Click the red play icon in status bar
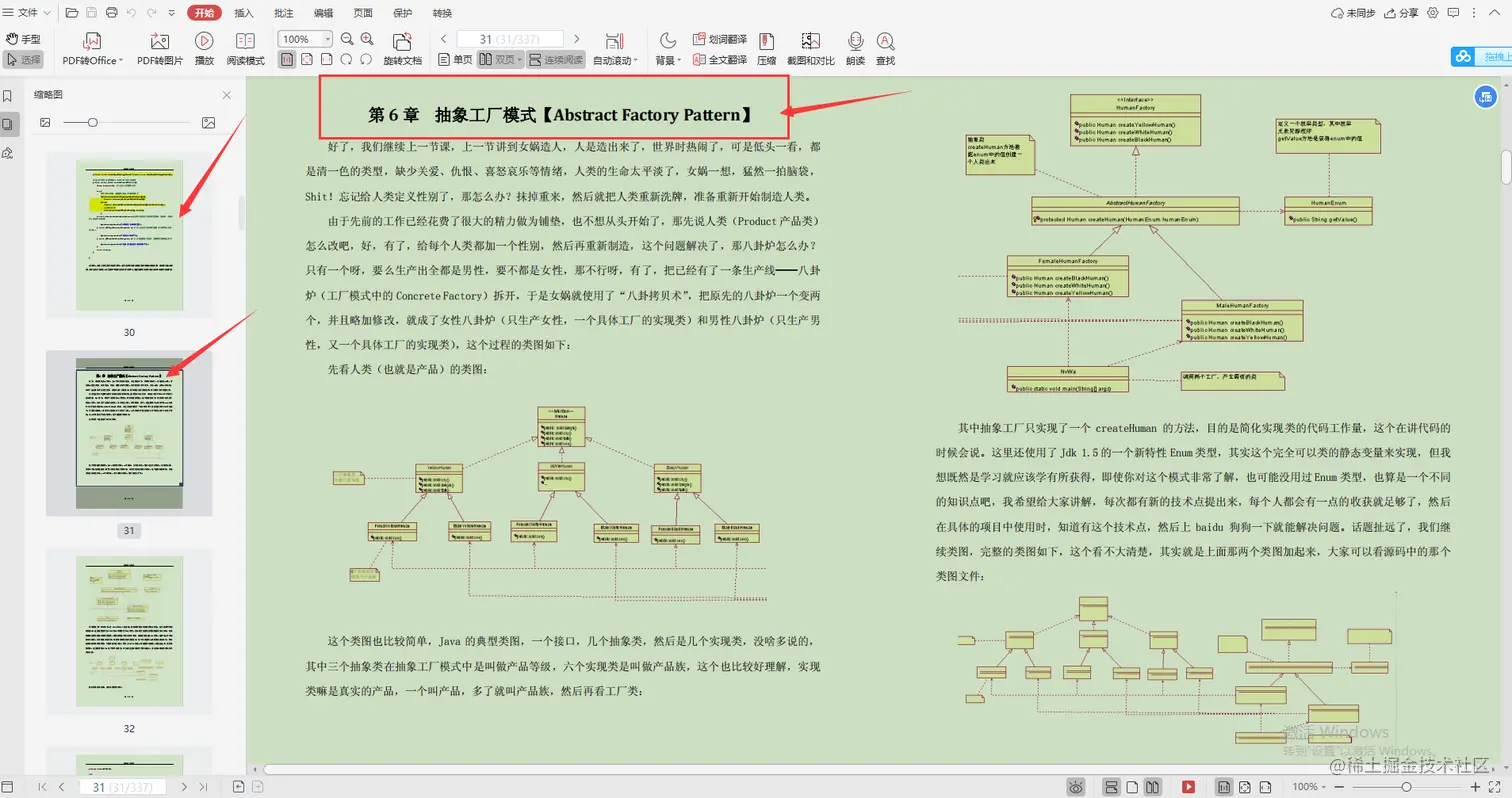Viewport: 1512px width, 798px height. [1188, 787]
